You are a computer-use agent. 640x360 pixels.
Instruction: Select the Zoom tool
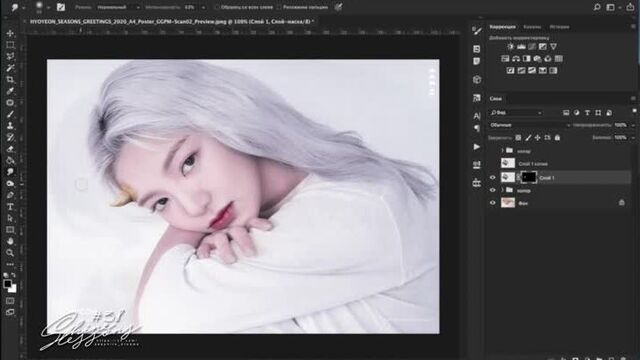coord(10,253)
